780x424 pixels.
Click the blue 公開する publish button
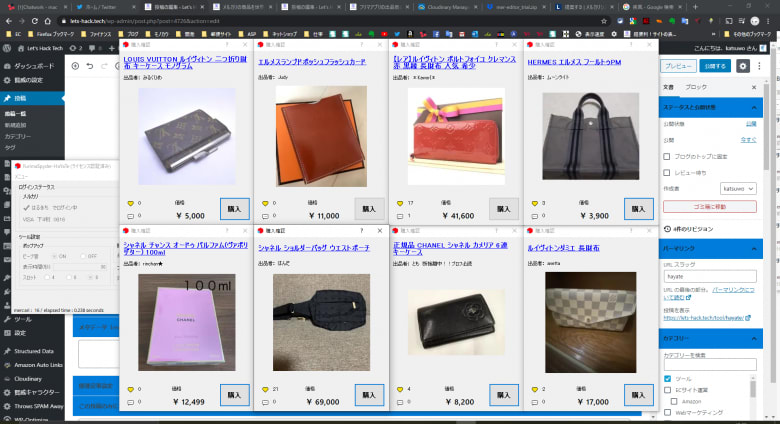tap(715, 66)
